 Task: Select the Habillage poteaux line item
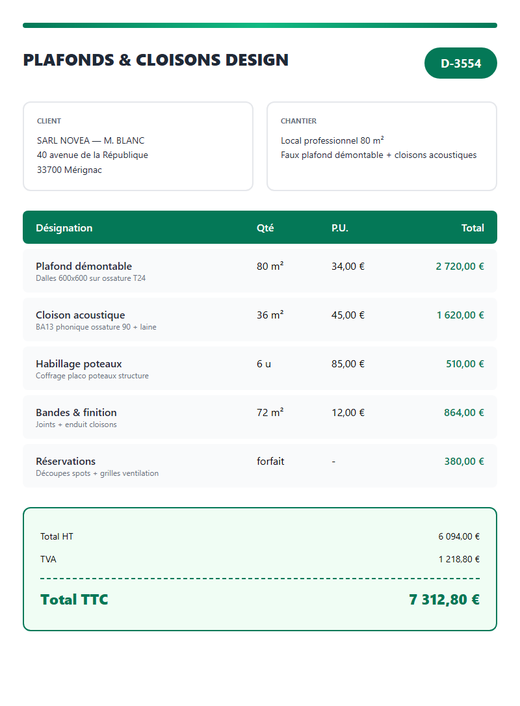point(260,368)
